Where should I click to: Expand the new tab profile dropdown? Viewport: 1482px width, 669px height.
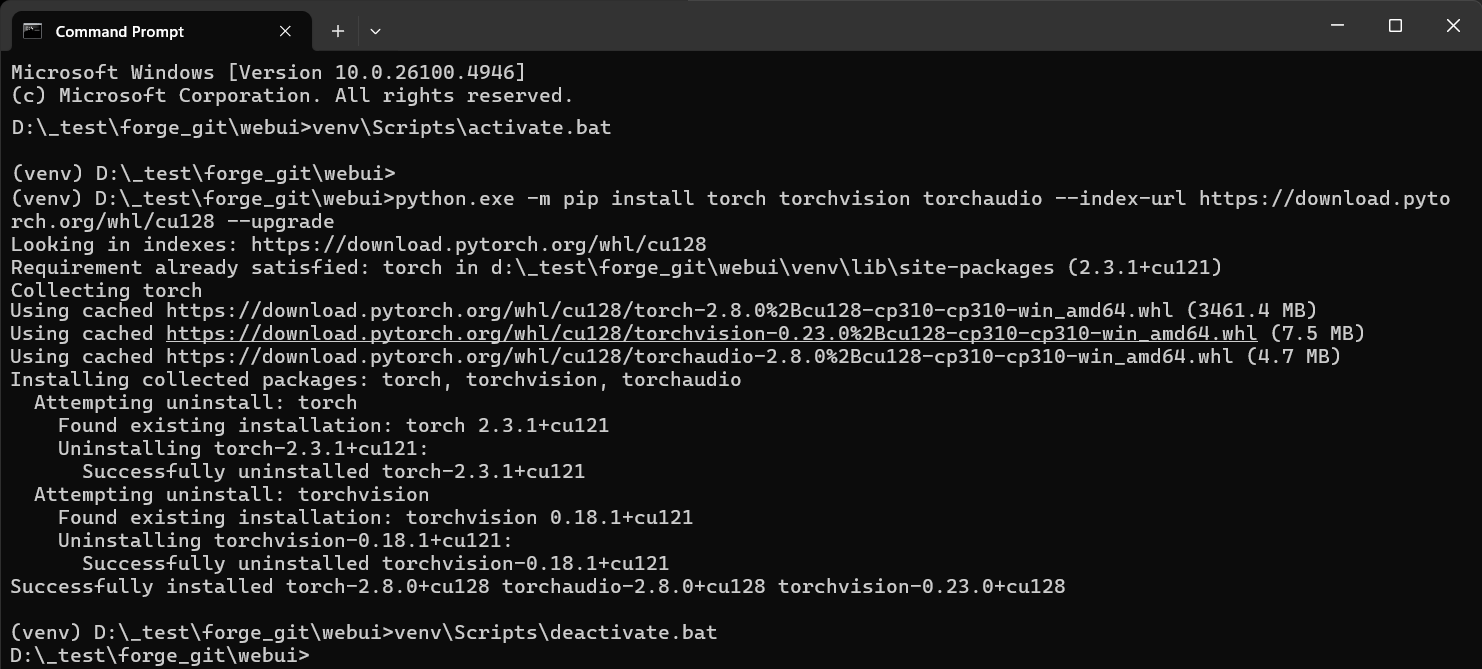coord(375,31)
